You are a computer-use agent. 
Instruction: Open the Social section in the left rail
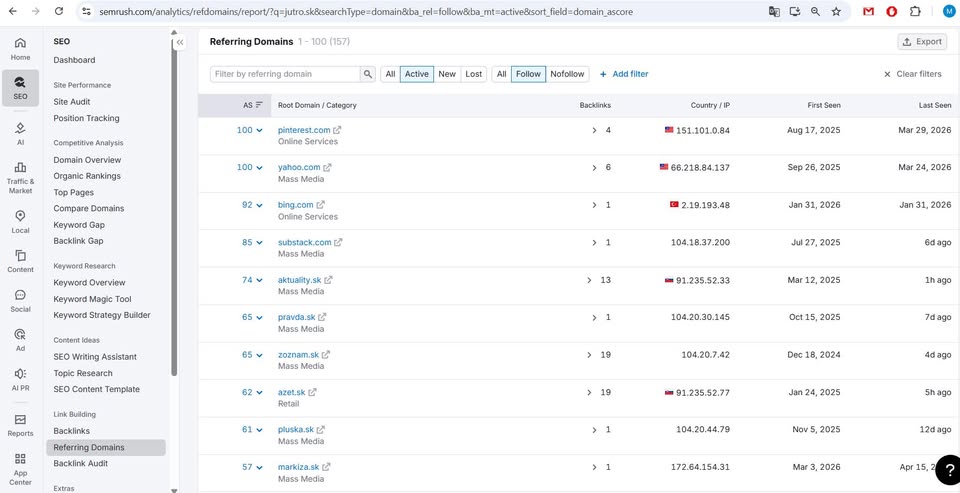coord(20,301)
